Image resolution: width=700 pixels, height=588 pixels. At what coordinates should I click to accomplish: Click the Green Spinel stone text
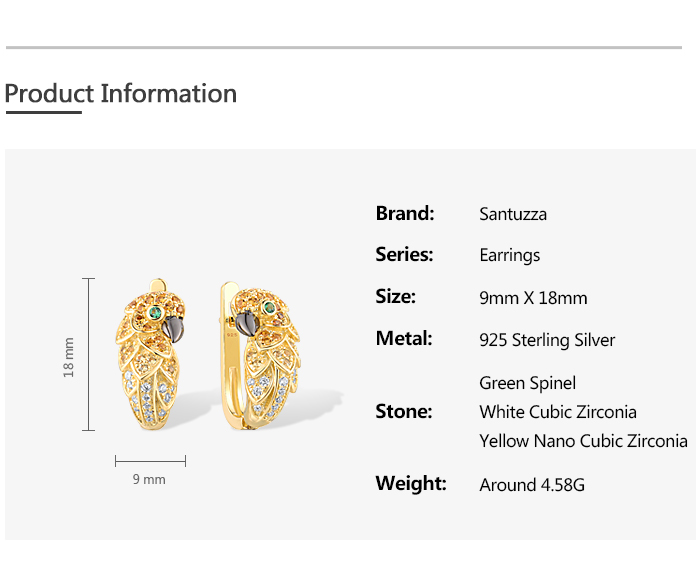click(527, 383)
